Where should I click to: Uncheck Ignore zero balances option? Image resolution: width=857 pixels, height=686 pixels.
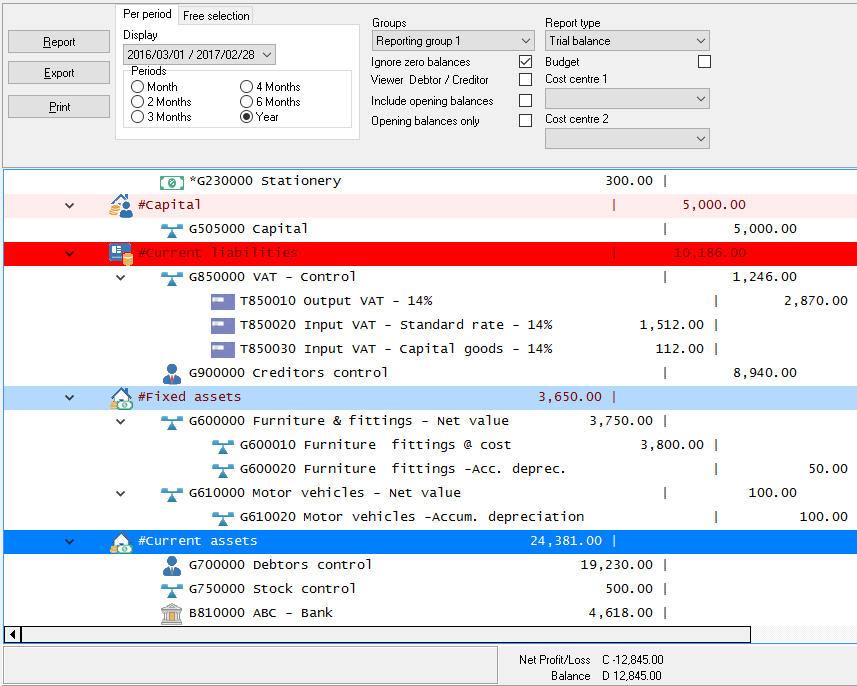click(525, 62)
